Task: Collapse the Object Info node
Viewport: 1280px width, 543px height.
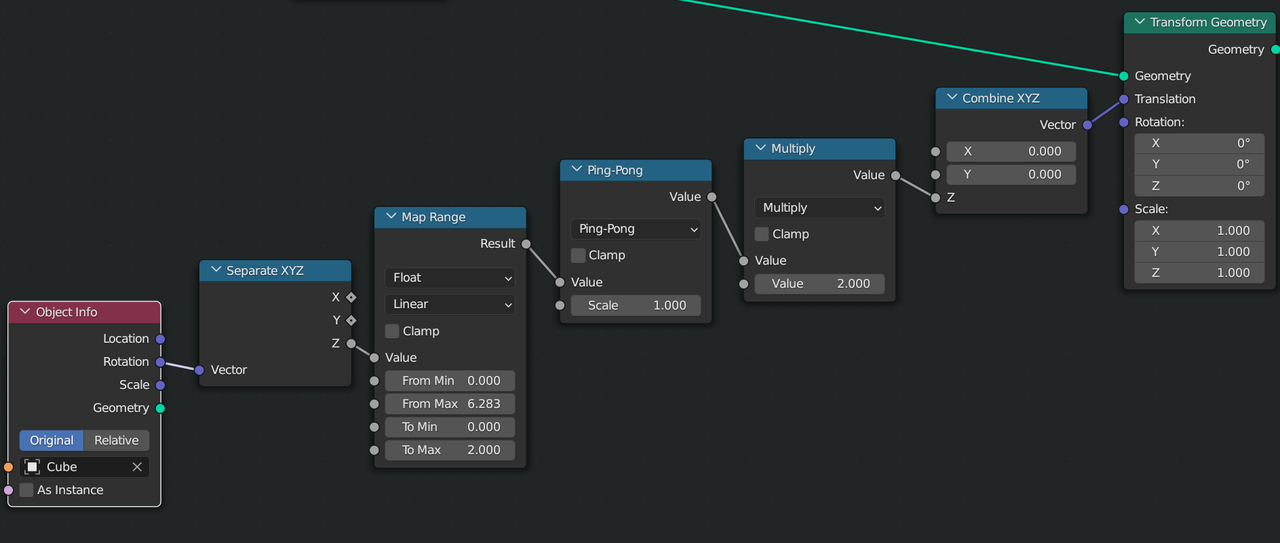Action: point(25,312)
